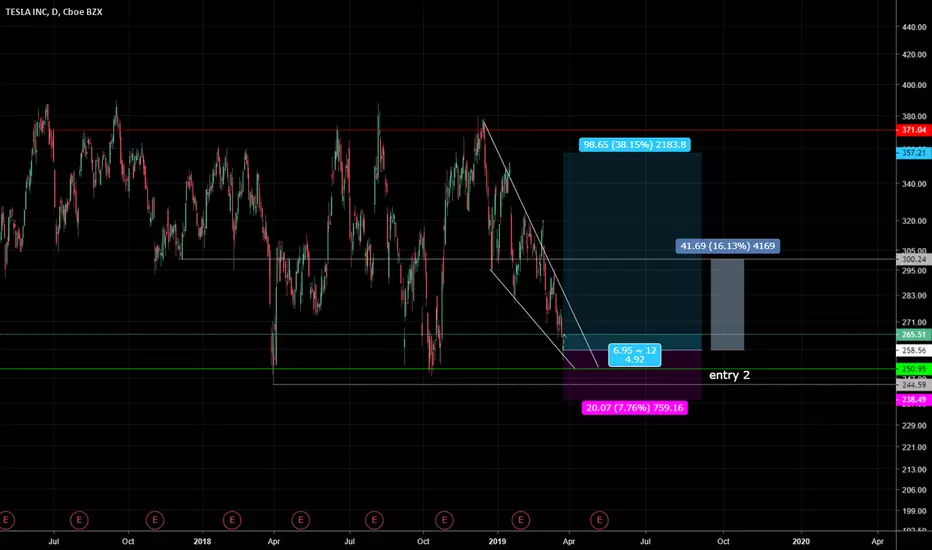932x550 pixels.
Task: Click the 400.00 price axis value
Action: point(914,86)
